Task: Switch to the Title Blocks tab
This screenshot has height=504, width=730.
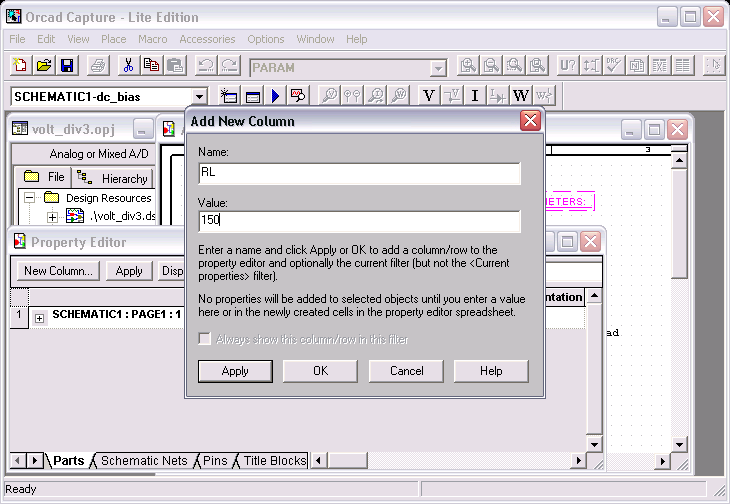Action: (275, 460)
